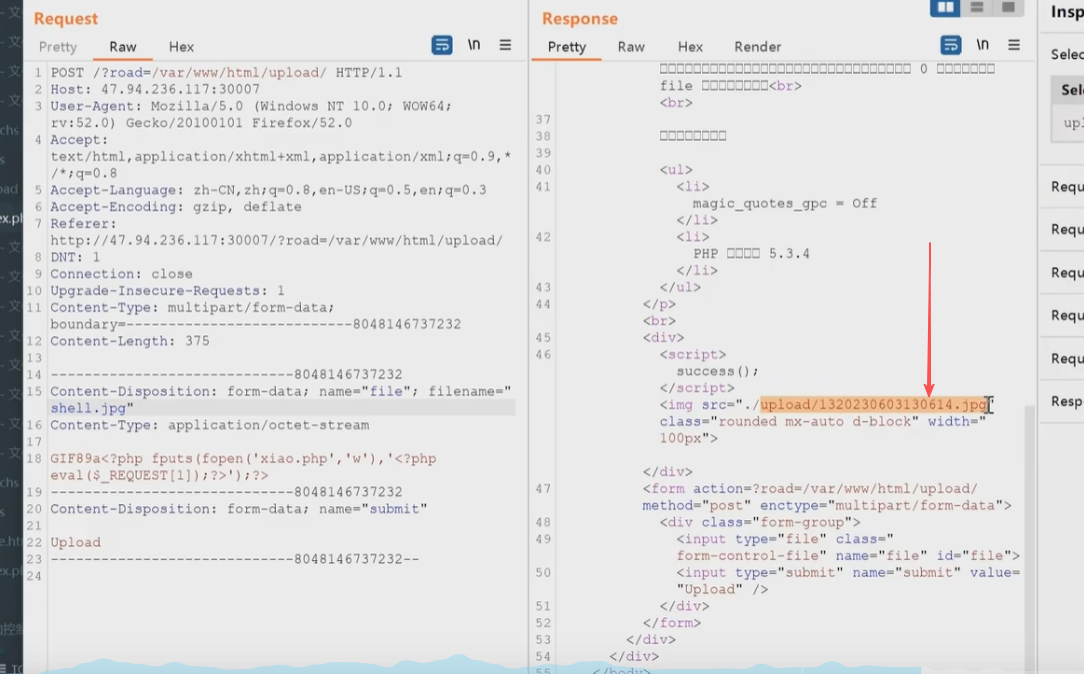
Task: Click the form action road=/var/www/html/upload/ line
Action: click(810, 489)
